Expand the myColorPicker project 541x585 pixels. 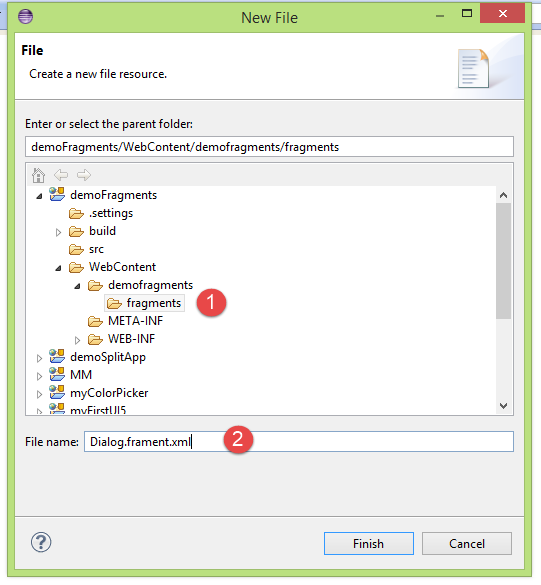click(x=39, y=394)
